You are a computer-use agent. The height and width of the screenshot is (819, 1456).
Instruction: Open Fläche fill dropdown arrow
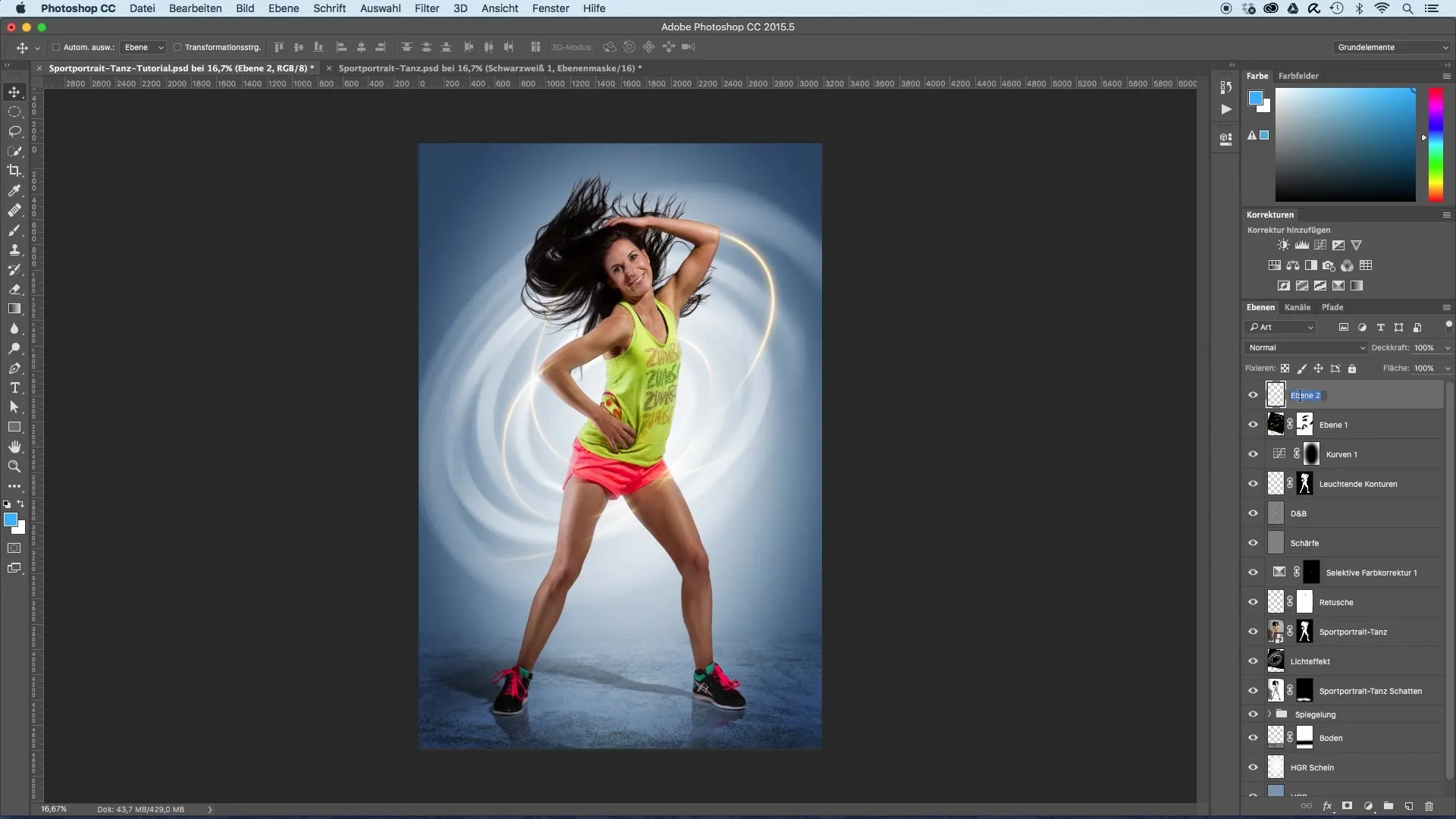coord(1447,369)
